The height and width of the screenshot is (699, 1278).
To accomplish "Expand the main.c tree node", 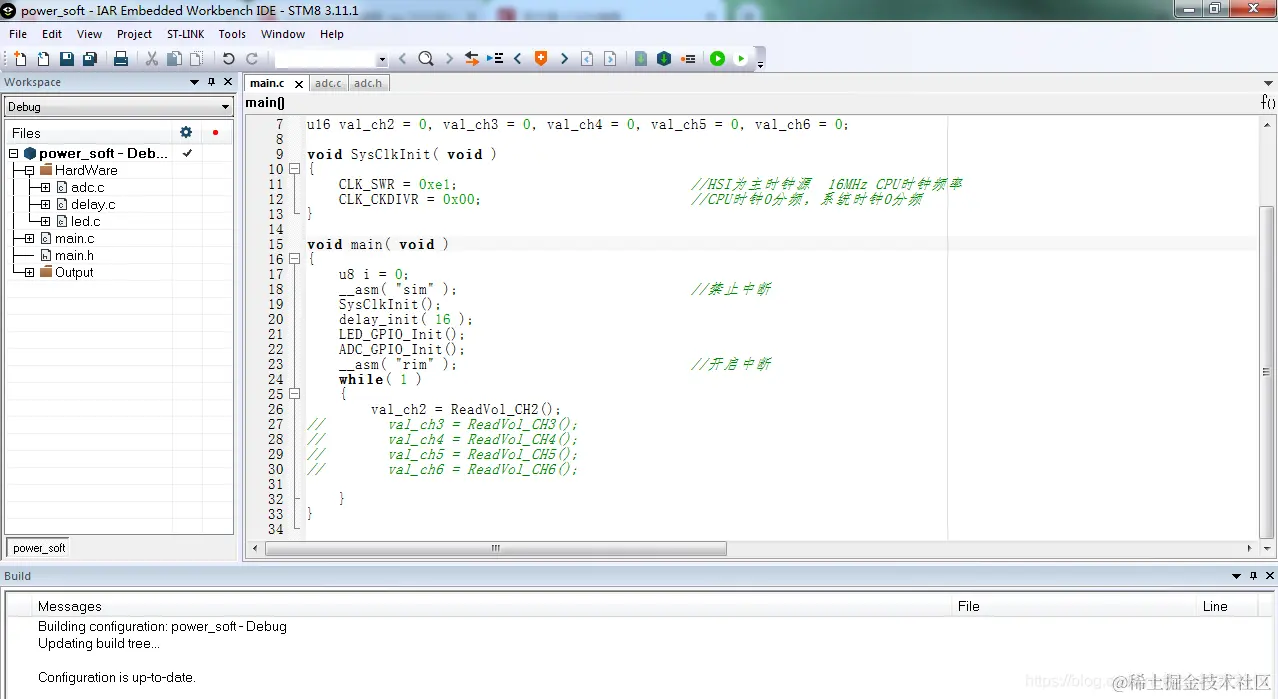I will tap(30, 239).
